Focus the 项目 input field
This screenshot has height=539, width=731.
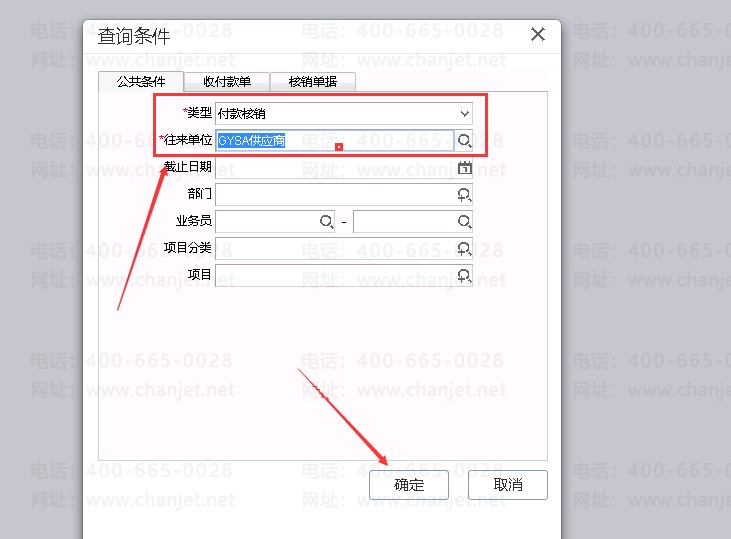click(336, 276)
